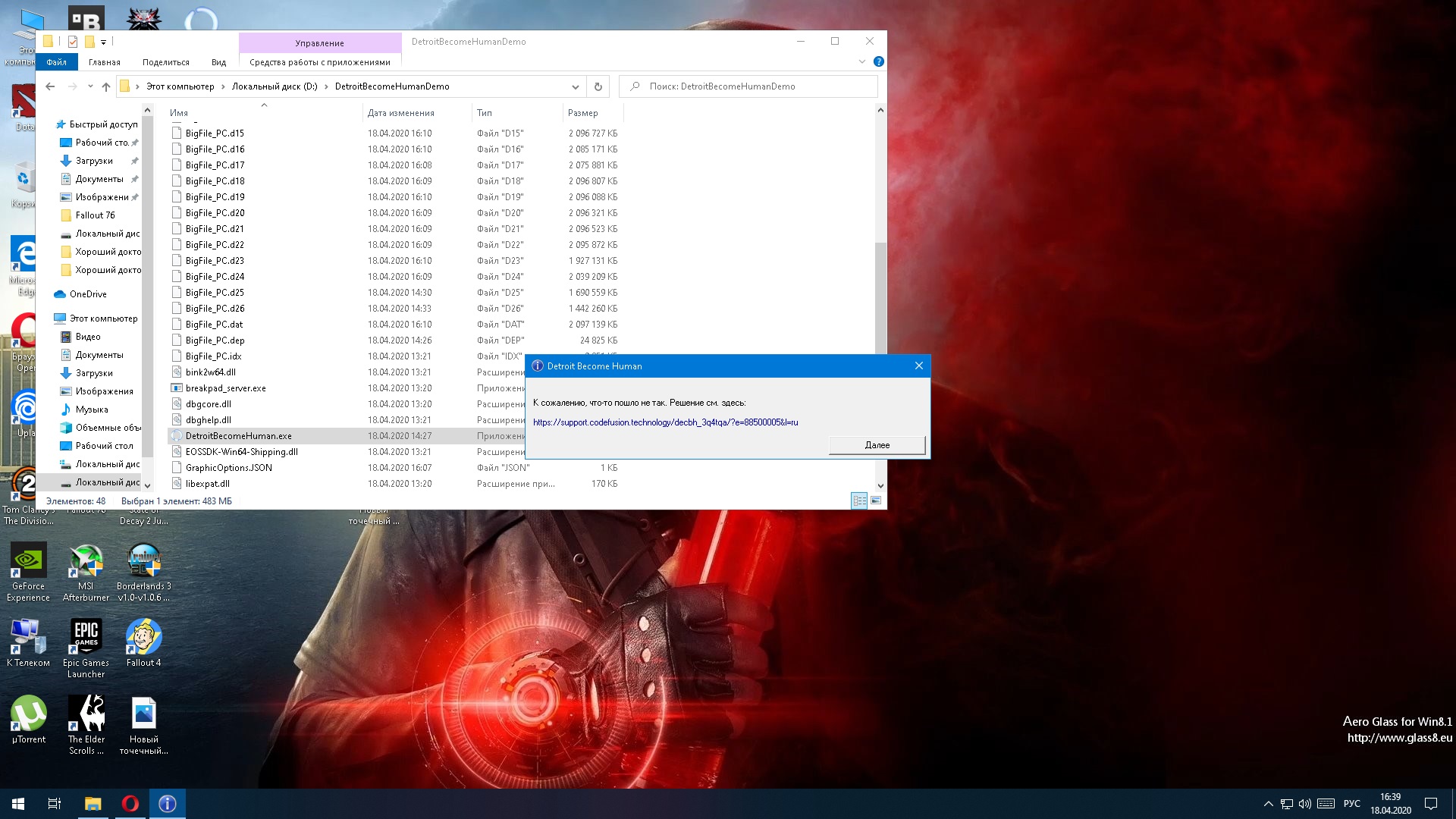The image size is (1456, 819).
Task: Open address bar history dropdown
Action: point(576,86)
